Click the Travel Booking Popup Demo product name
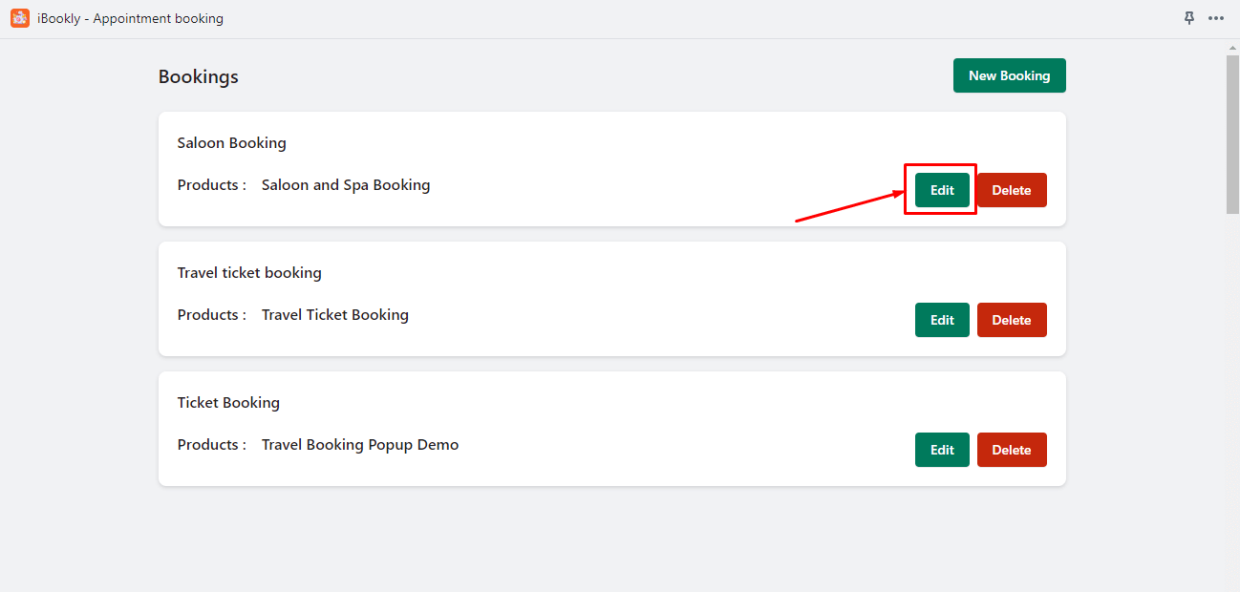The width and height of the screenshot is (1240, 592). point(360,444)
